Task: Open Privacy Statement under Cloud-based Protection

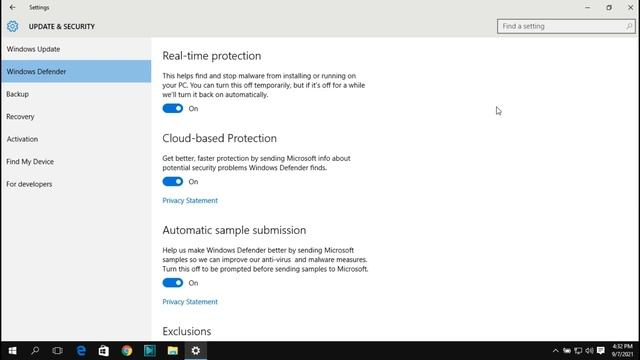Action: tap(190, 200)
